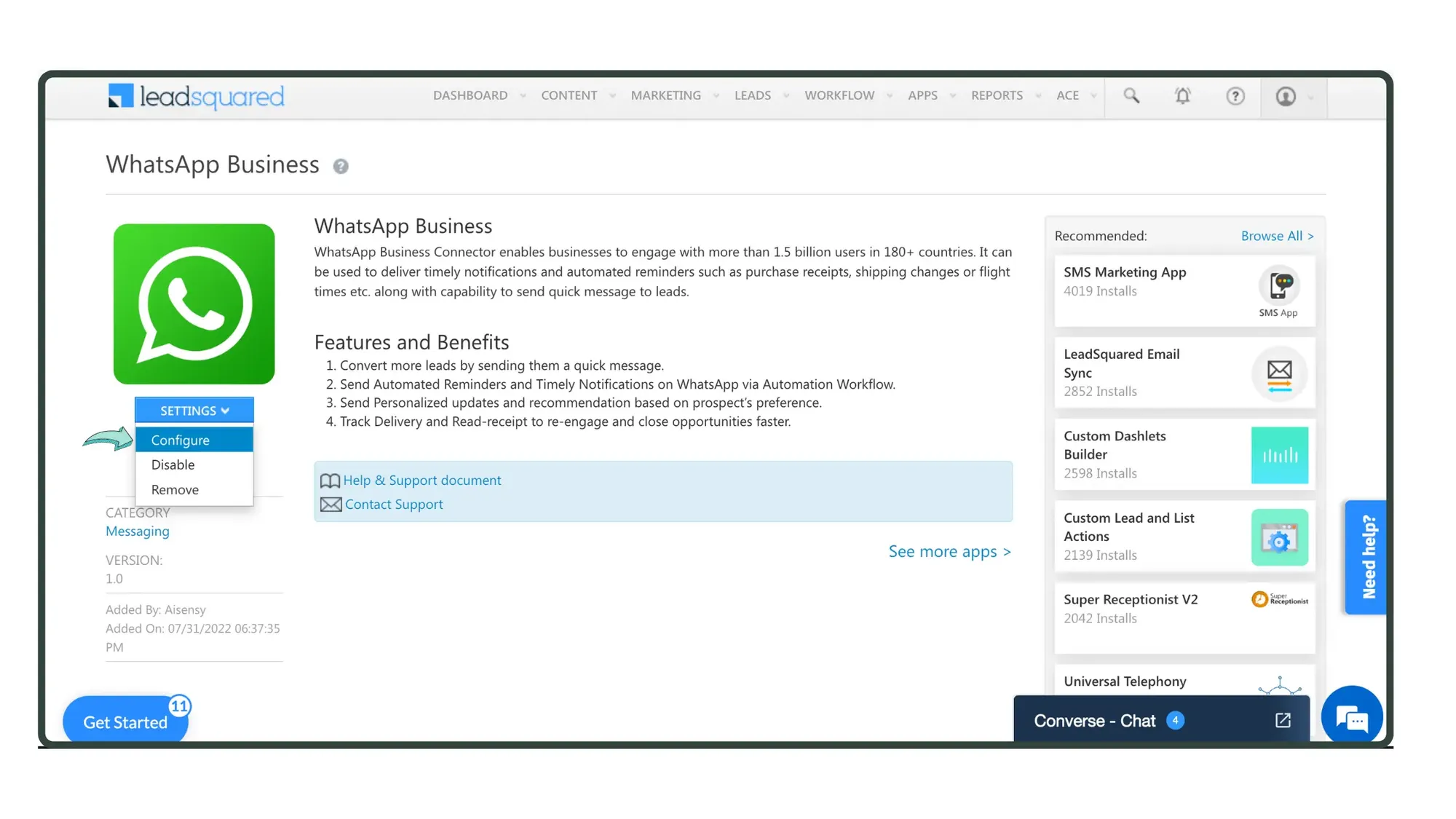
Task: Expand the WORKFLOW menu arrow
Action: (x=890, y=96)
